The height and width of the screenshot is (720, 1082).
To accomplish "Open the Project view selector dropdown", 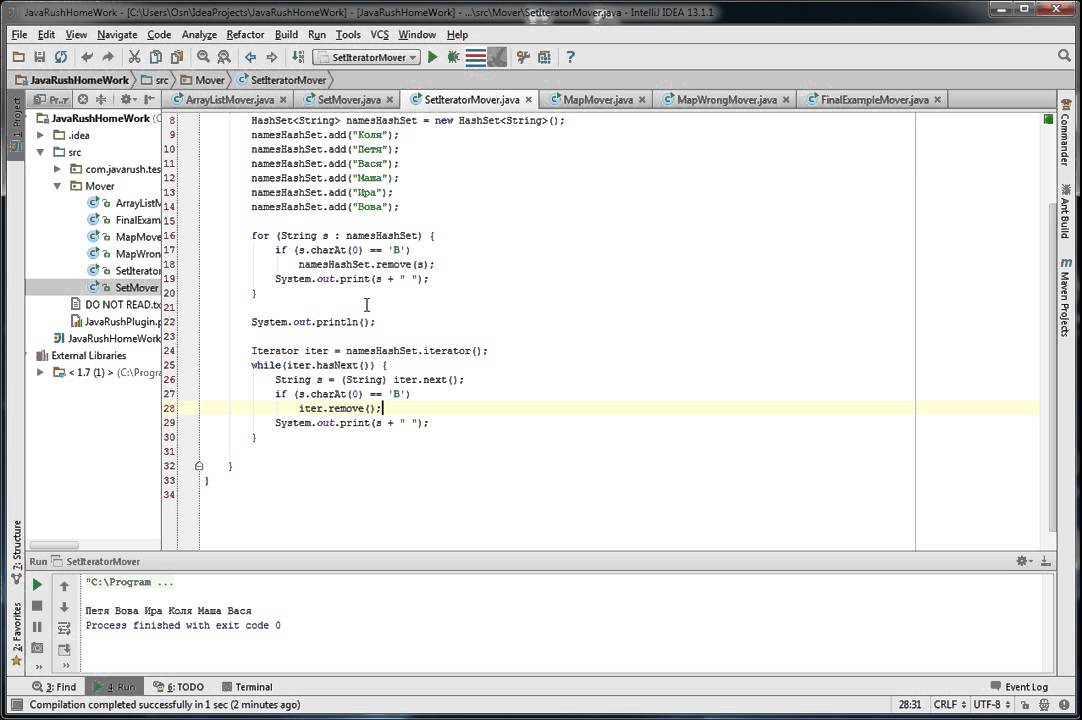I will (51, 99).
